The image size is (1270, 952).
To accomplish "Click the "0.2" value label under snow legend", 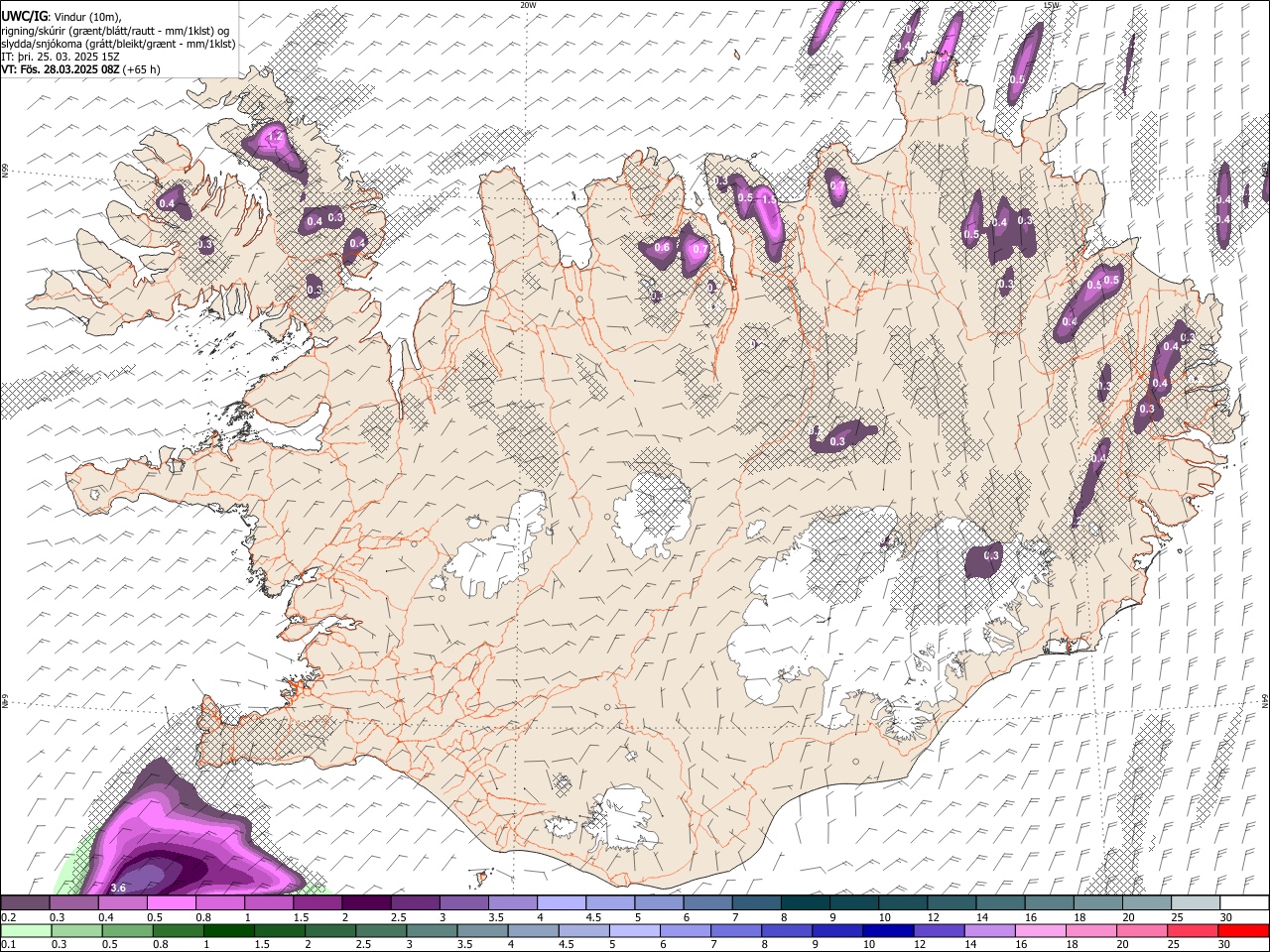I will (x=8, y=917).
